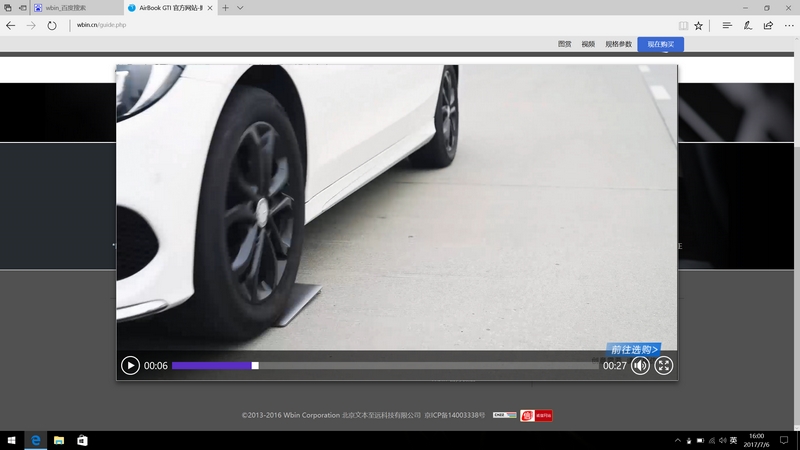800x450 pixels.
Task: Click the 前往选购 link on the video
Action: [634, 350]
